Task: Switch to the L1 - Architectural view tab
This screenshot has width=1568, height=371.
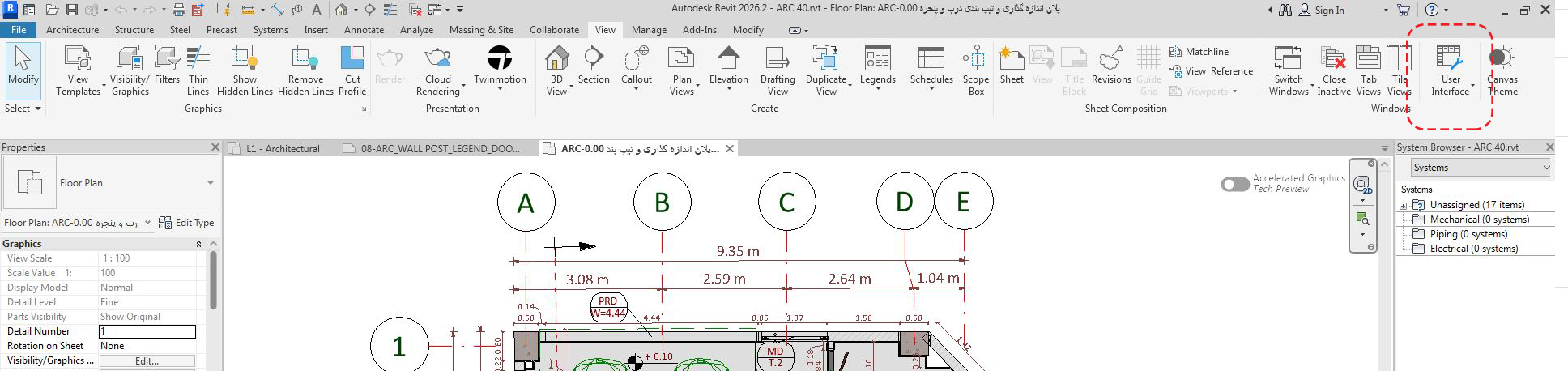Action: pos(283,149)
